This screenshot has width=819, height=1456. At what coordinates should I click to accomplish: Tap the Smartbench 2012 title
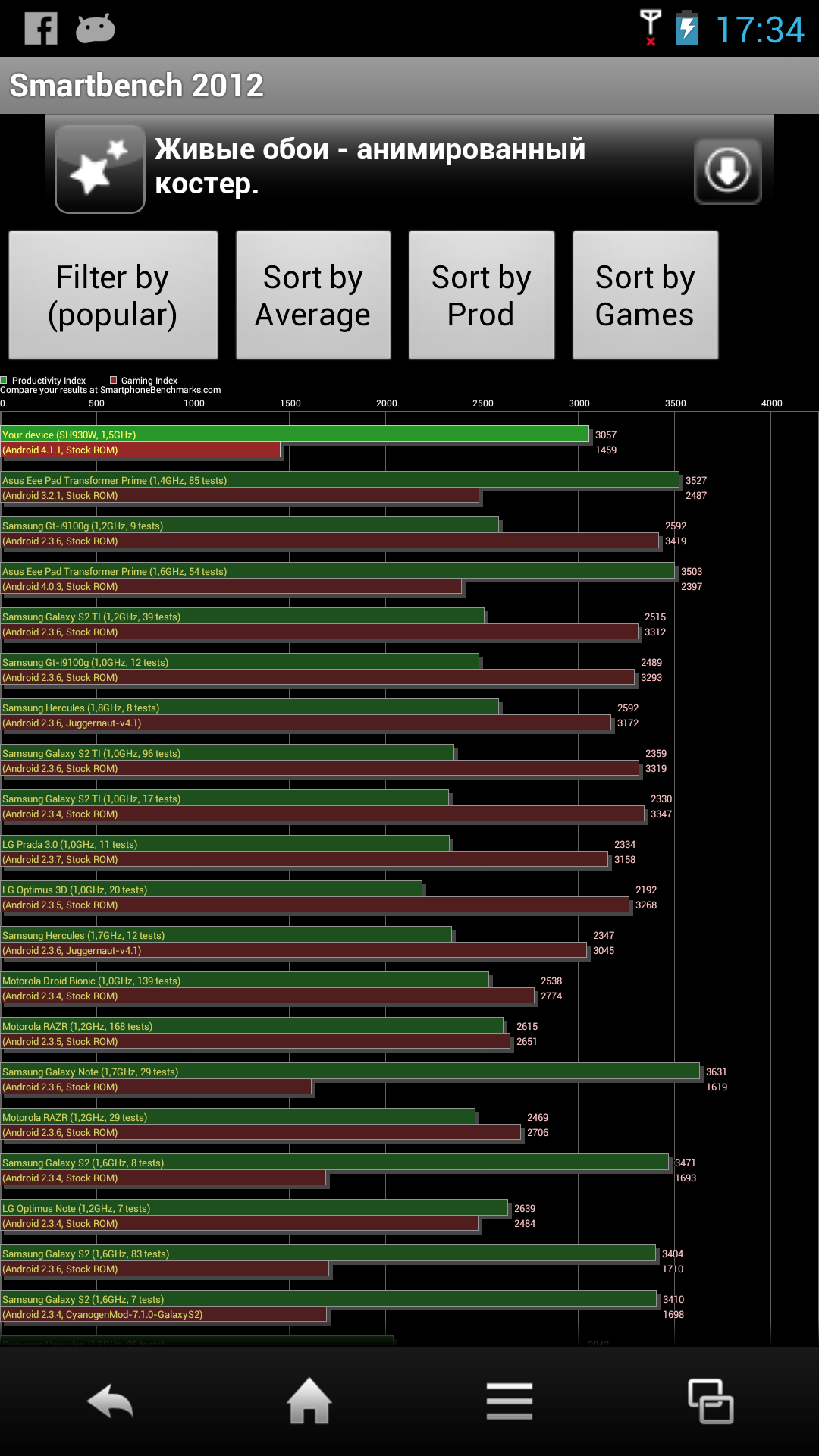pos(136,85)
